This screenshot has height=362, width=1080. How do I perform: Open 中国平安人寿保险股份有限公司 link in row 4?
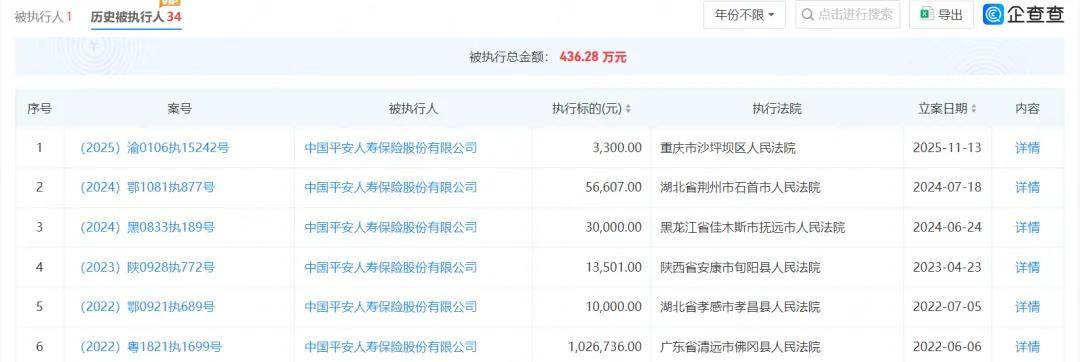(x=391, y=267)
